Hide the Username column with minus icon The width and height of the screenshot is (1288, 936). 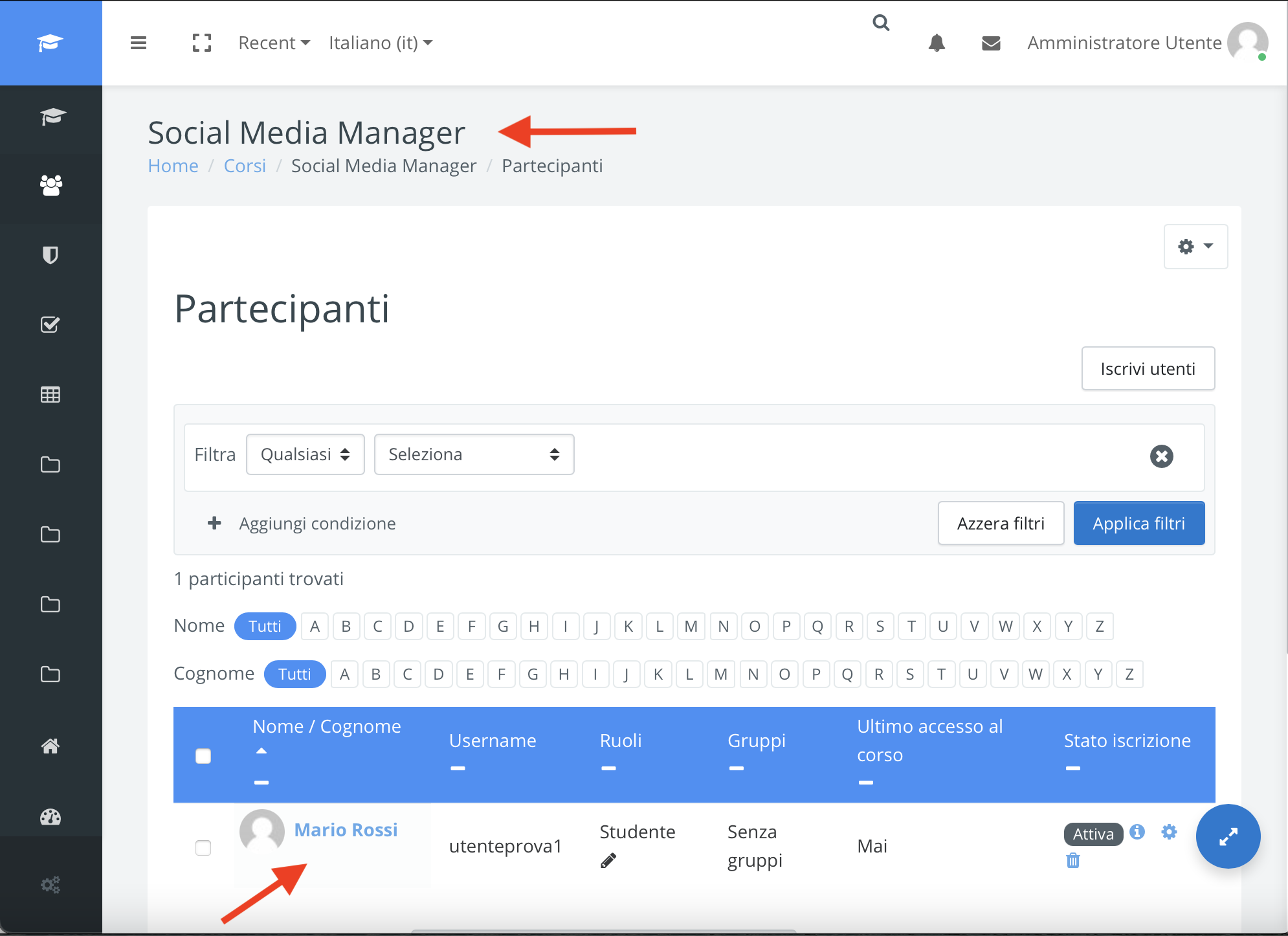click(x=458, y=768)
